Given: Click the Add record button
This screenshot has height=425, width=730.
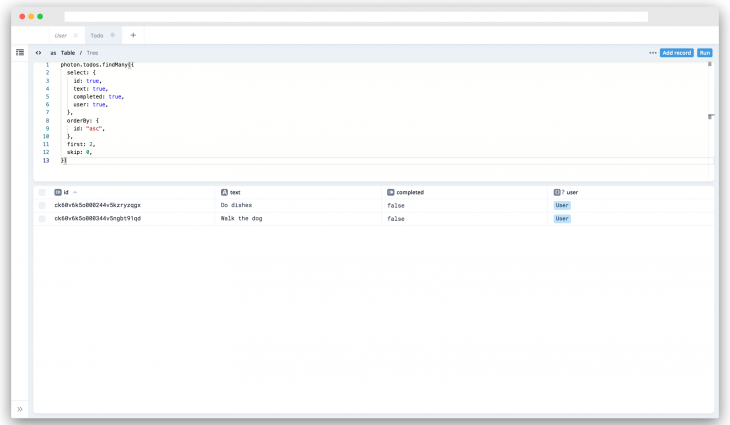Looking at the screenshot, I should click(676, 52).
